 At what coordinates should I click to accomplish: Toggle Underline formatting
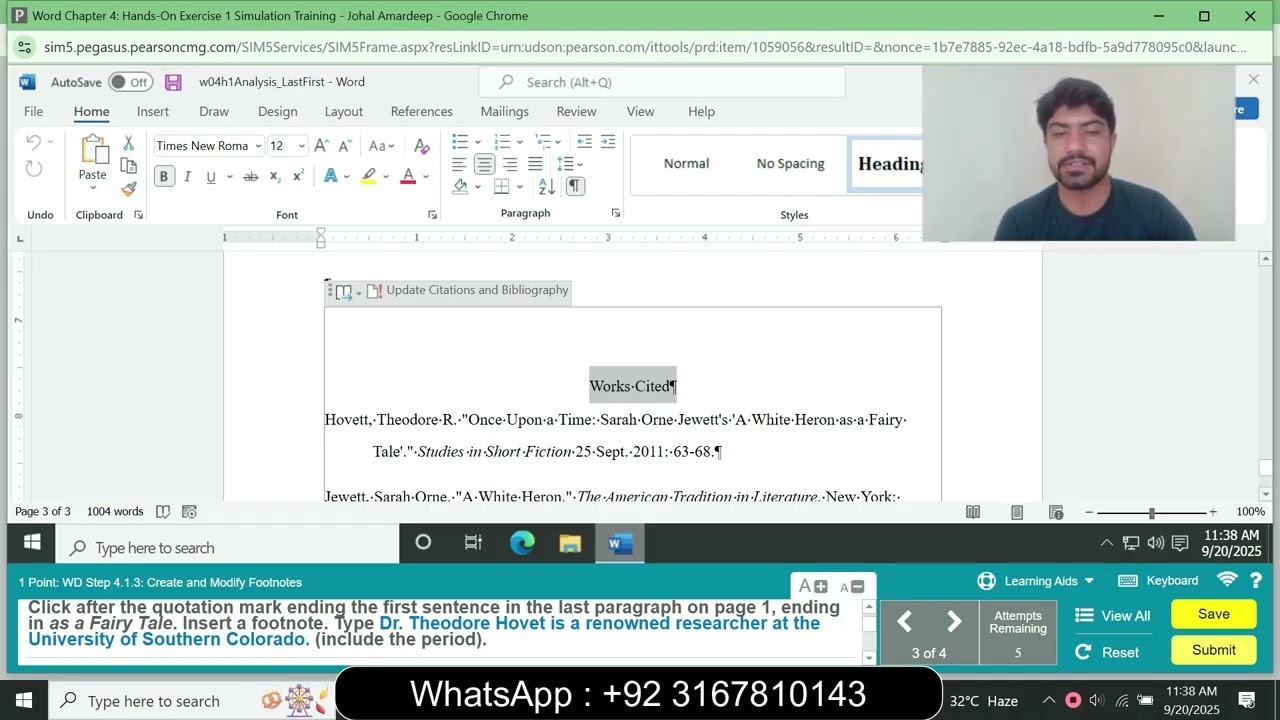point(210,177)
